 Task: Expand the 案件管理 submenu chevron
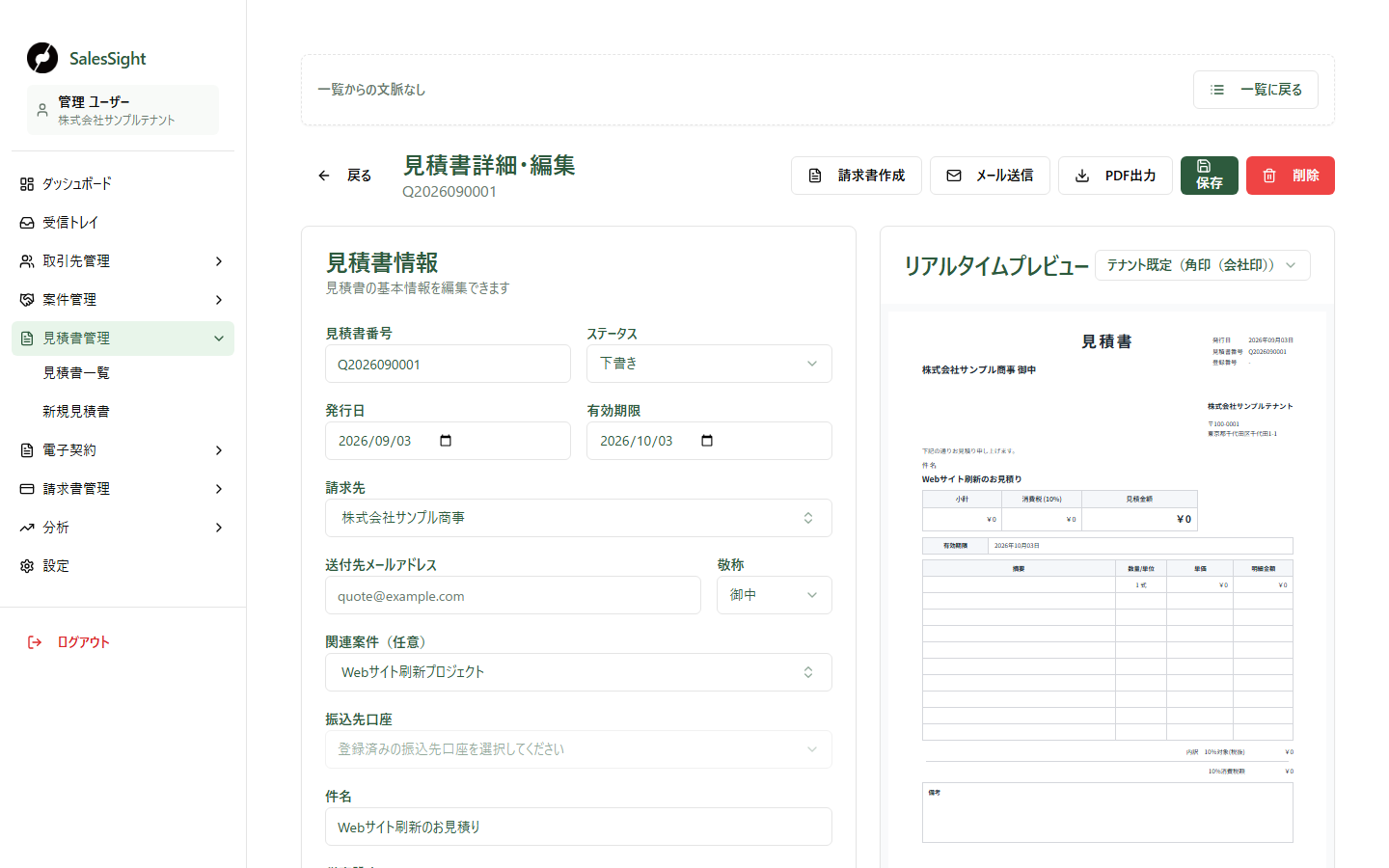(x=219, y=300)
